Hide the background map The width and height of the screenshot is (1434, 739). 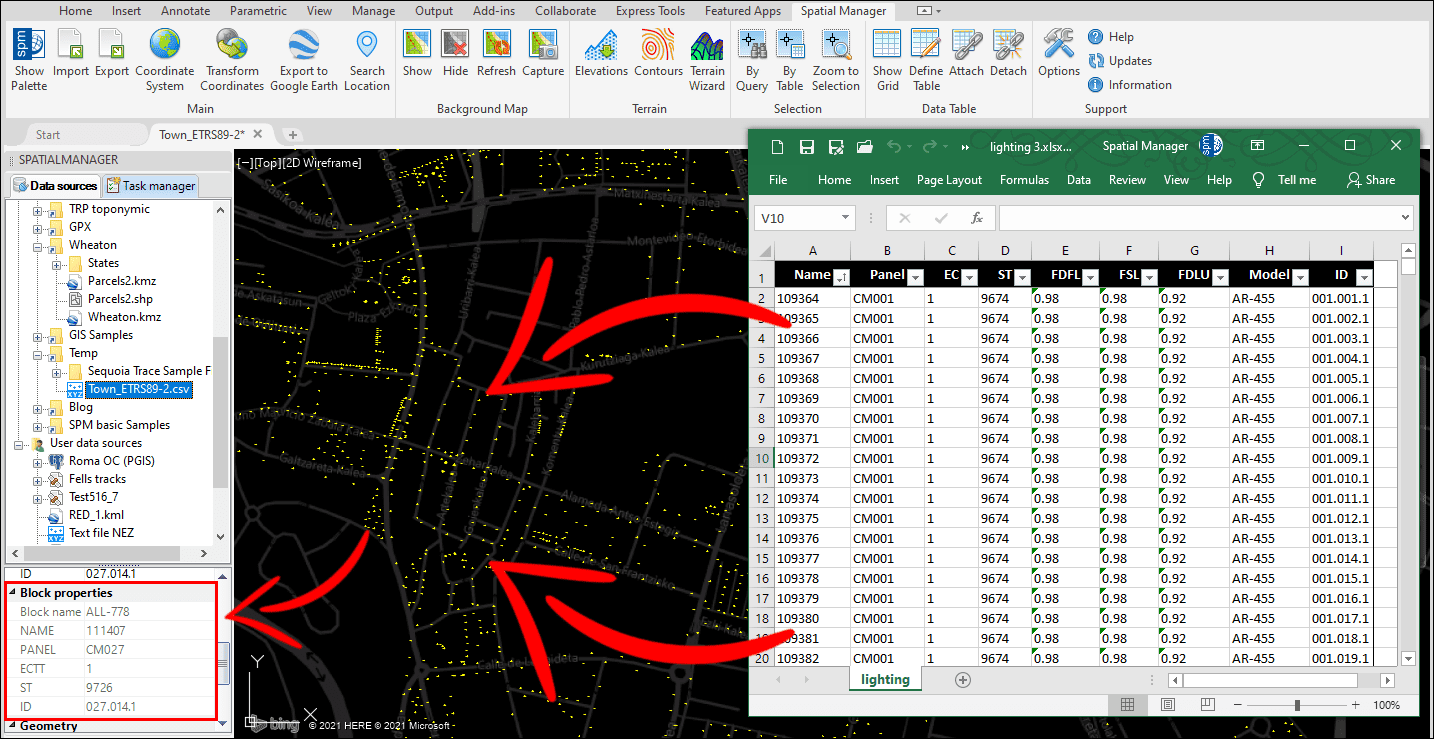[x=455, y=53]
